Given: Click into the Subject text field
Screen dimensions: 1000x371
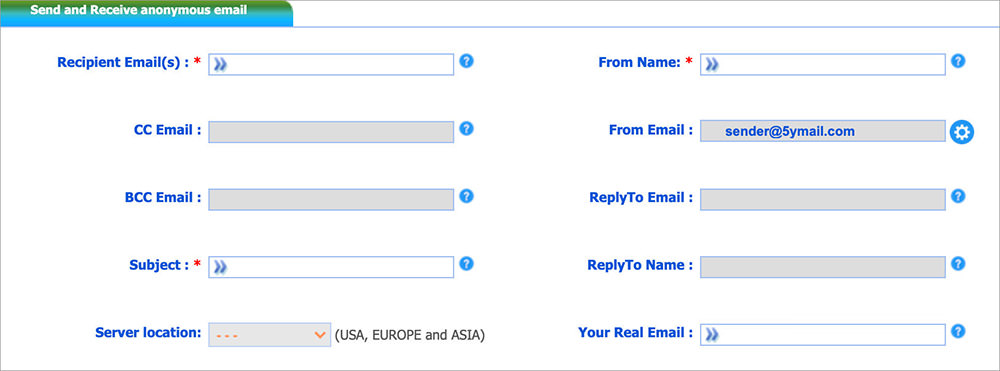Looking at the screenshot, I should coord(331,267).
